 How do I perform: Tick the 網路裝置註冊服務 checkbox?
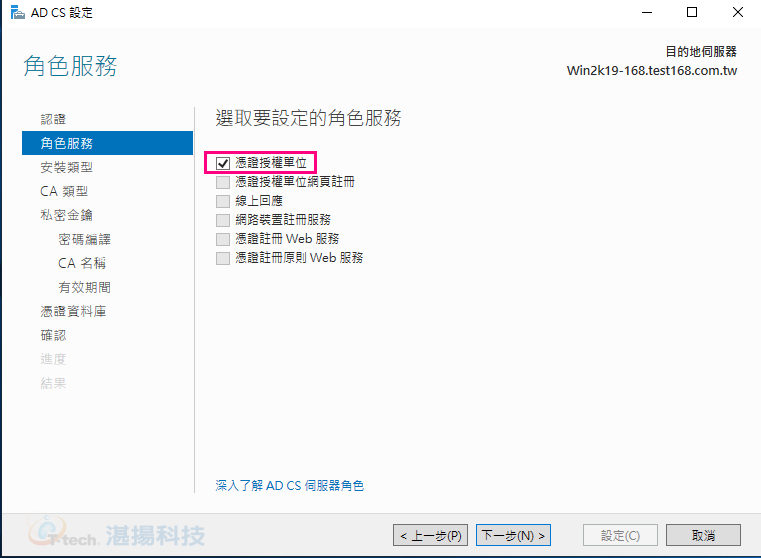point(223,220)
